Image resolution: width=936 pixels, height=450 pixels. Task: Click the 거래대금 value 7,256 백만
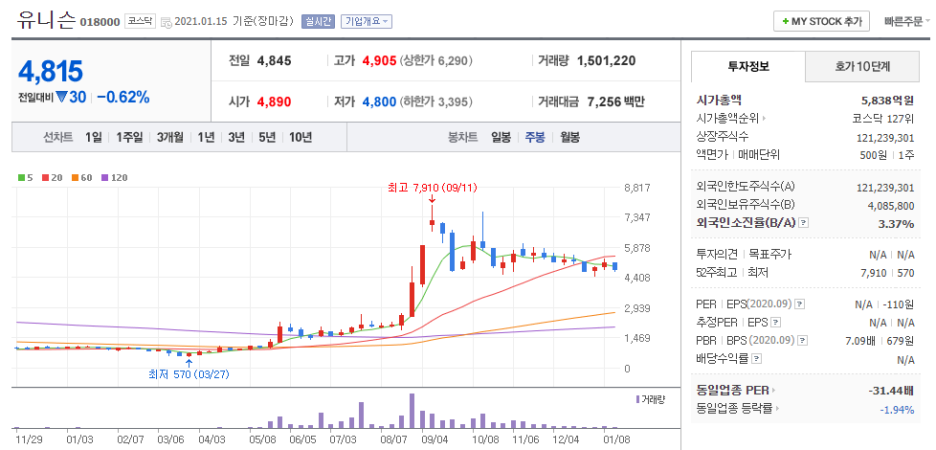(x=615, y=101)
